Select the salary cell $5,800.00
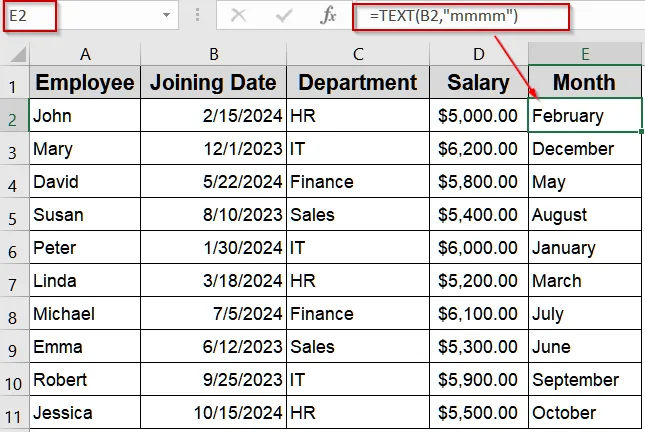This screenshot has width=645, height=432. click(x=479, y=181)
